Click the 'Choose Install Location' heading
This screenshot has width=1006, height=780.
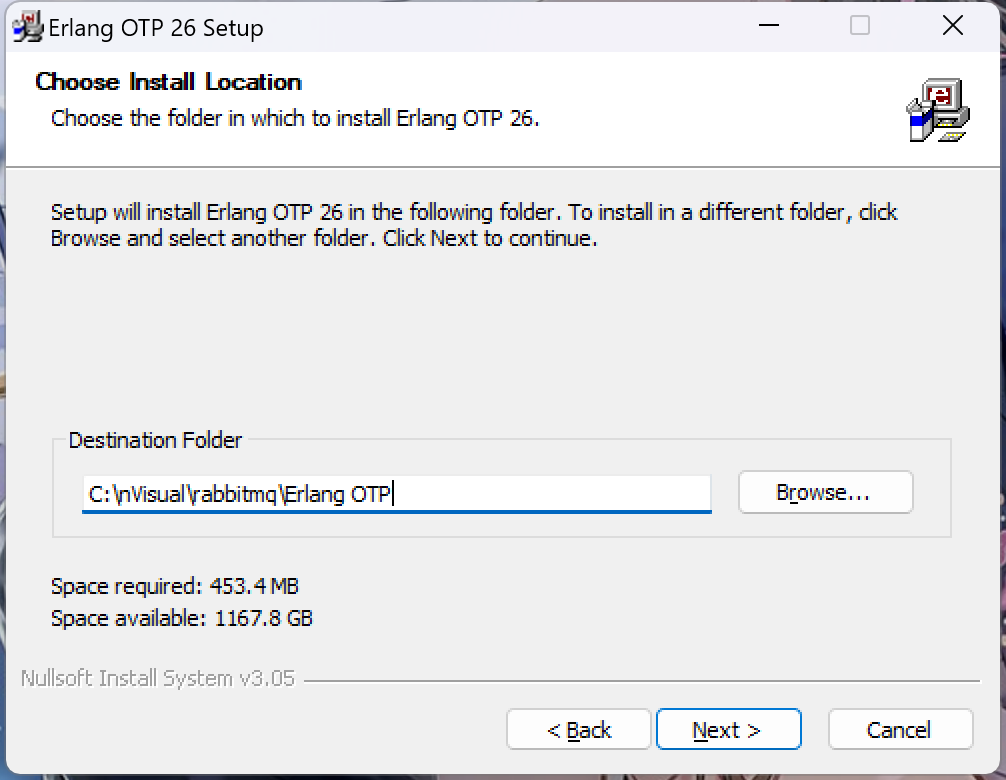click(168, 82)
